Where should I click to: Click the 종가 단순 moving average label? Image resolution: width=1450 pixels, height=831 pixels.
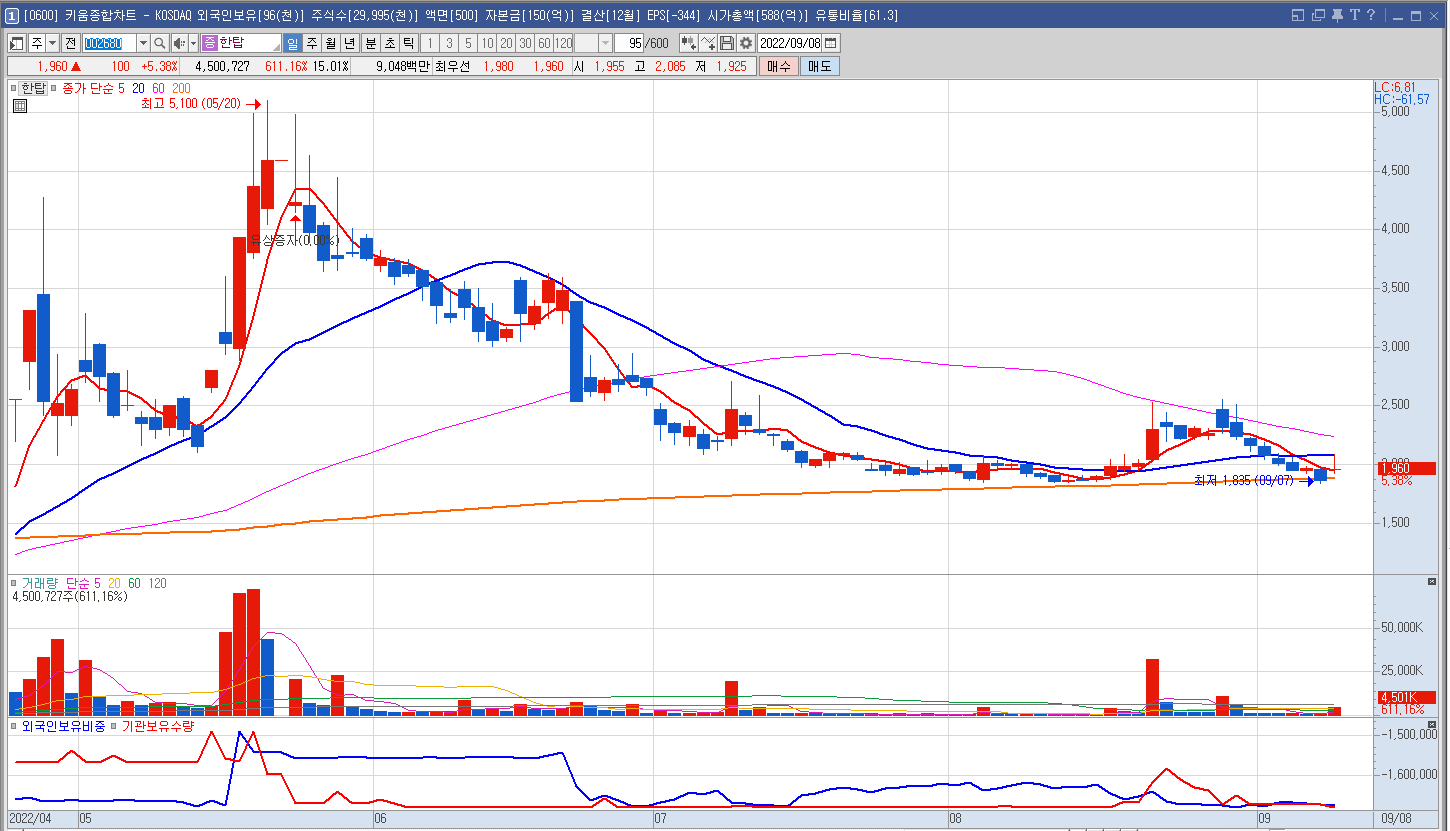[88, 88]
